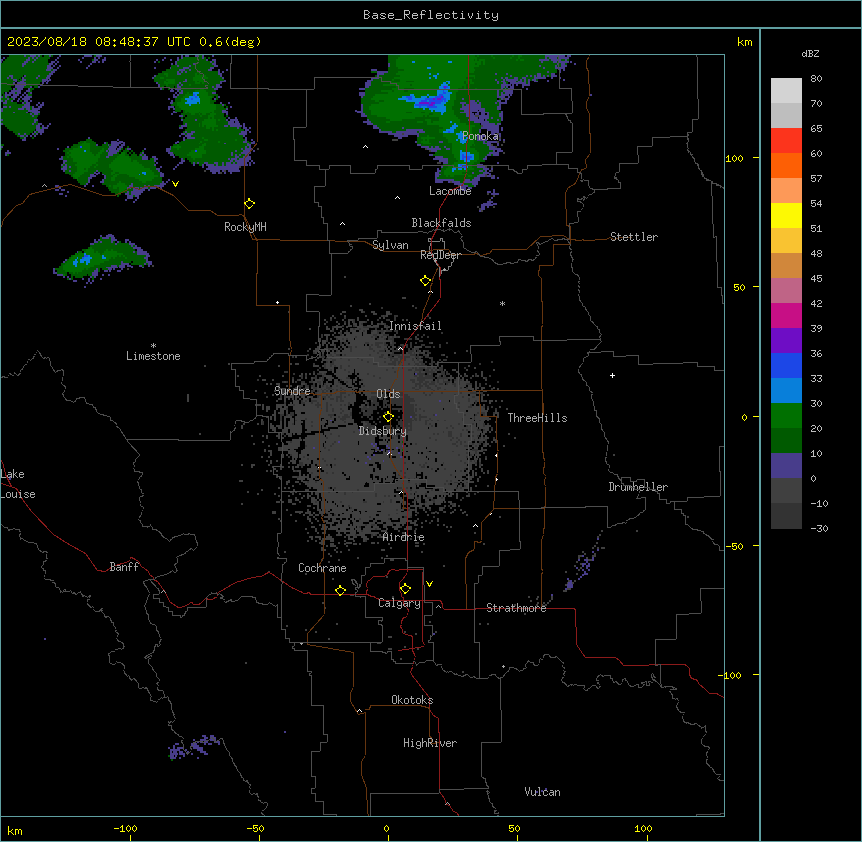The image size is (862, 842).
Task: Click the yellow diamond marker above RockyMH
Action: [x=250, y=204]
